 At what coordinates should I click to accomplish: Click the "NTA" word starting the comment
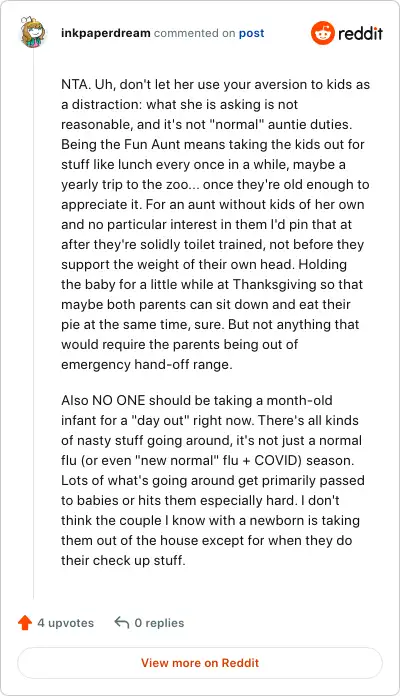(x=75, y=84)
